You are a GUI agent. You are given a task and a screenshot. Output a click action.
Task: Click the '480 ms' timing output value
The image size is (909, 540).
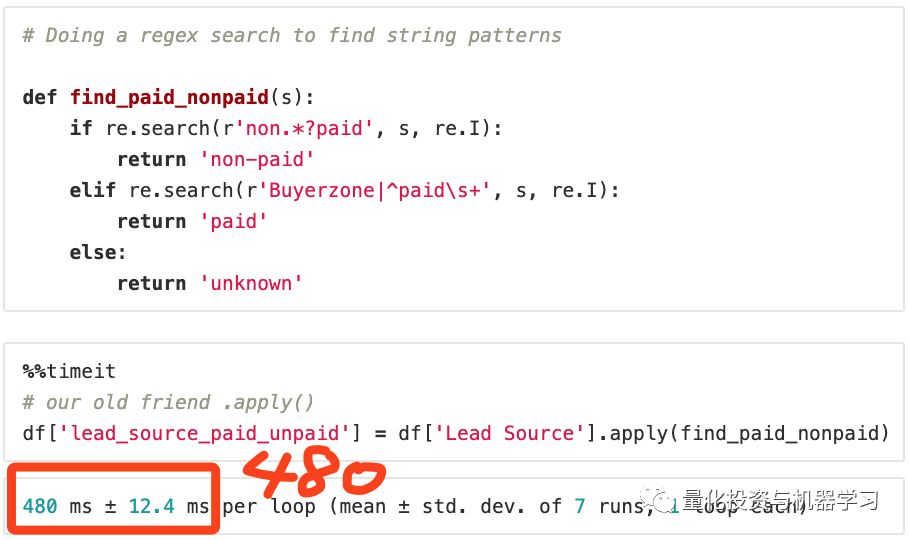click(x=57, y=506)
